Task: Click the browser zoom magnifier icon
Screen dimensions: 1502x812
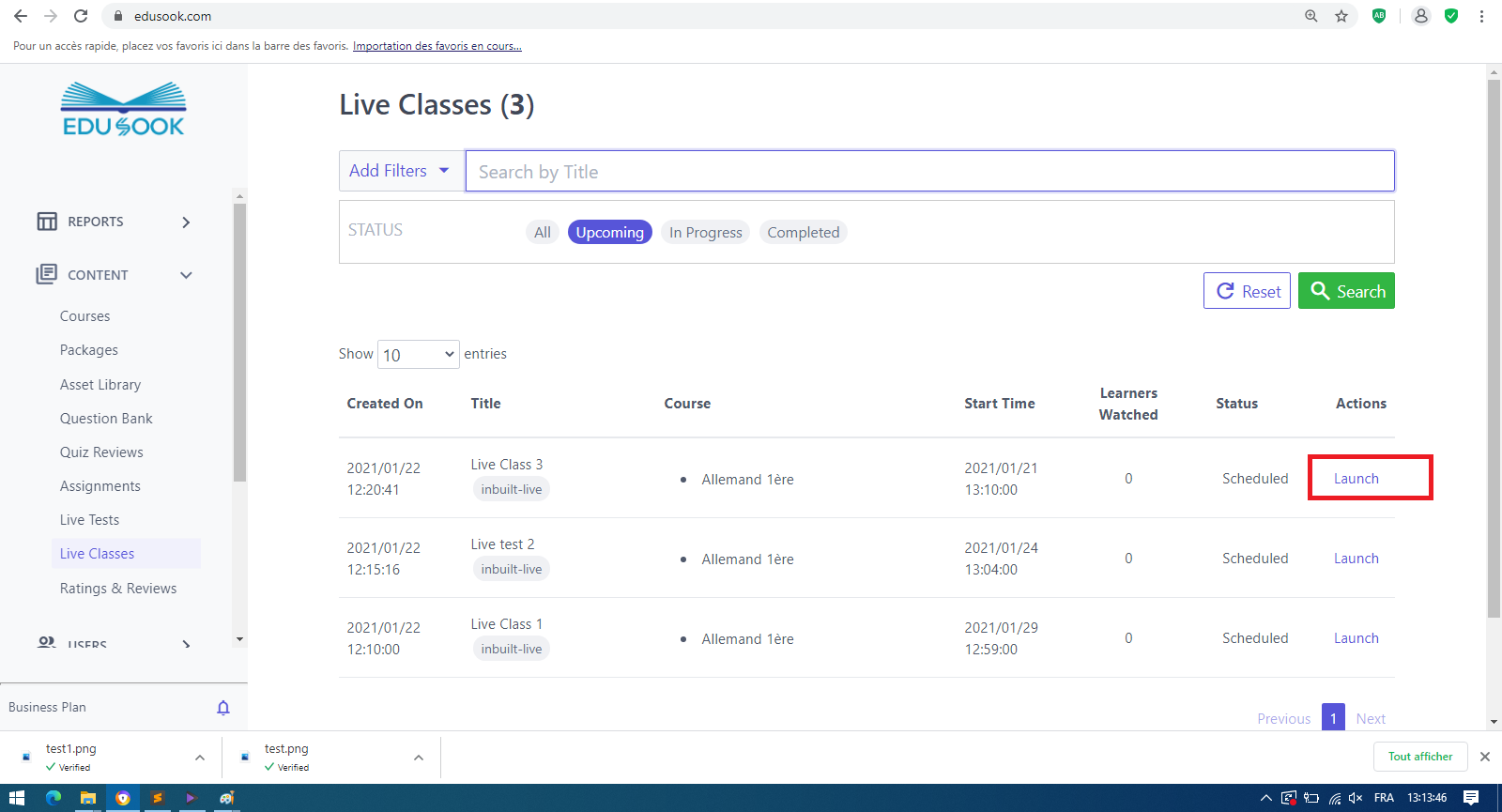Action: 1311,16
